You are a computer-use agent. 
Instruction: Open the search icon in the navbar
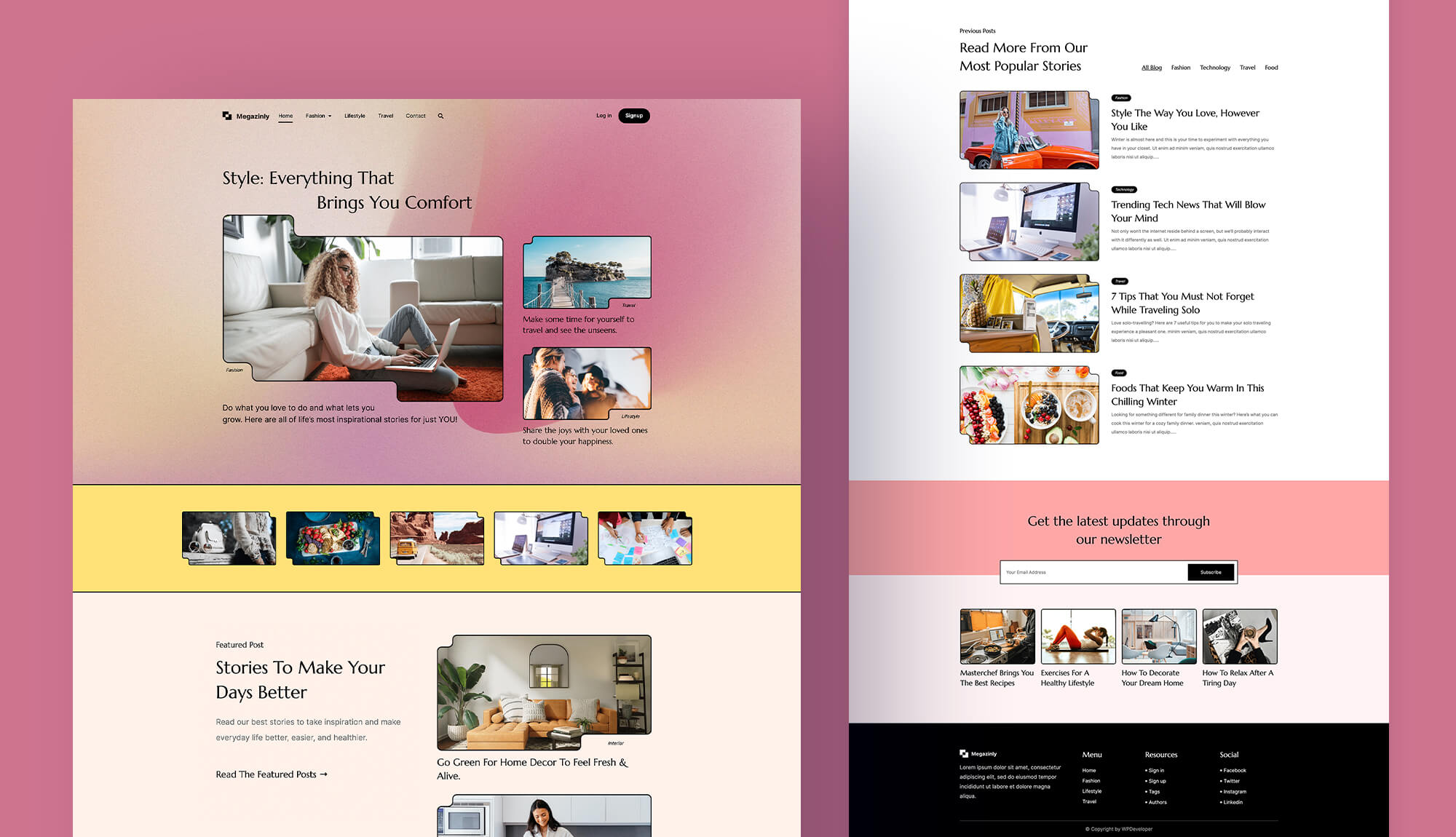tap(440, 116)
